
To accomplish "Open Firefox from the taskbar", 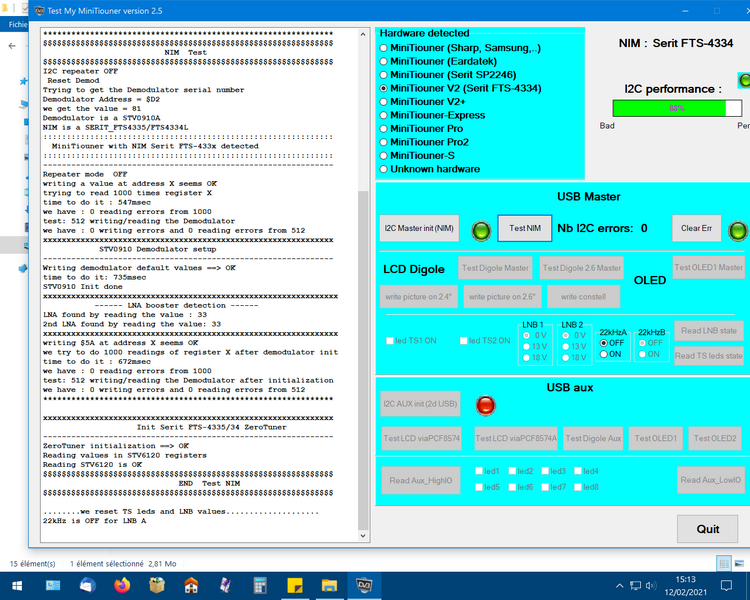I will (x=122, y=586).
